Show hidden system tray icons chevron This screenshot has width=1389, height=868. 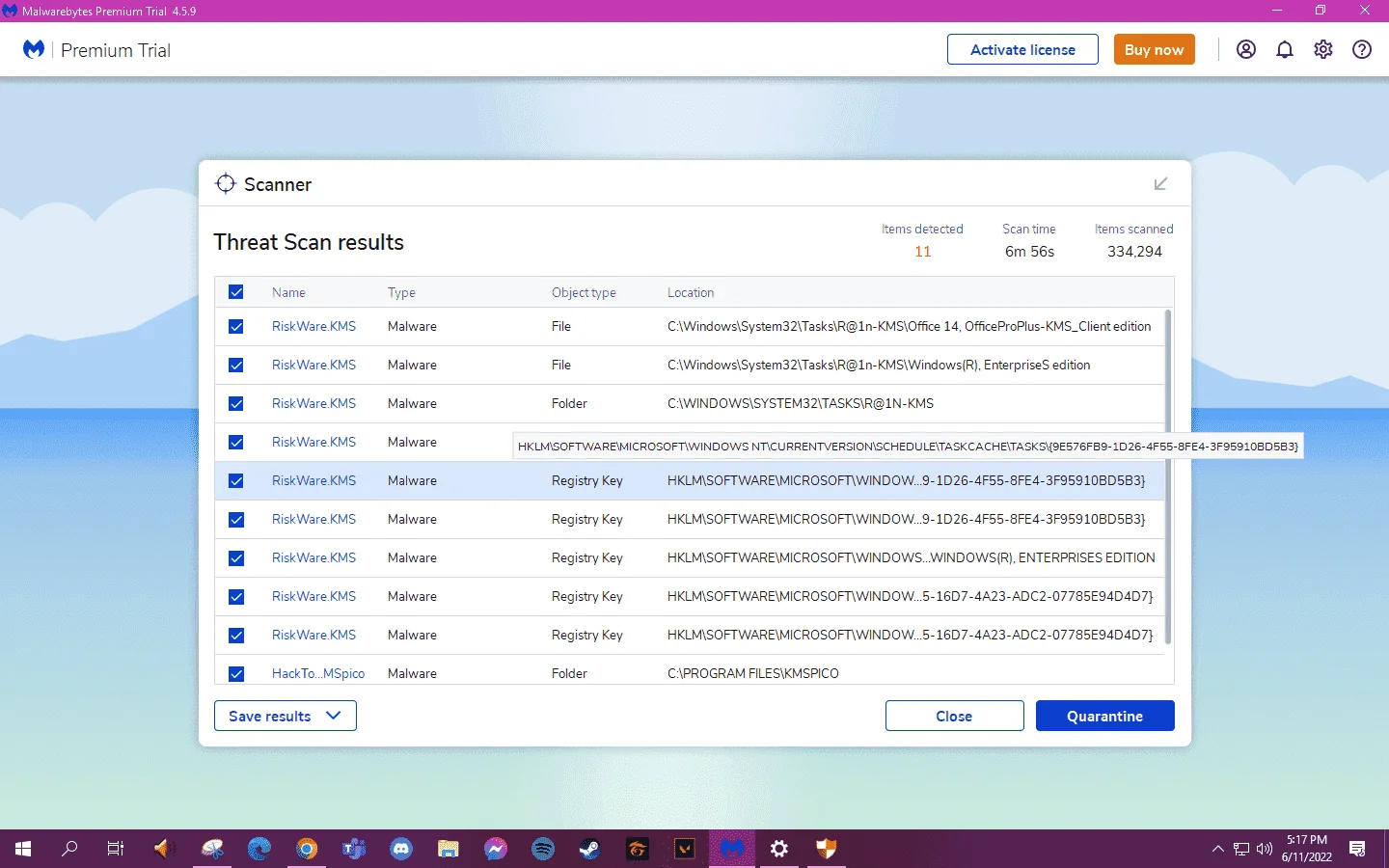point(1217,850)
